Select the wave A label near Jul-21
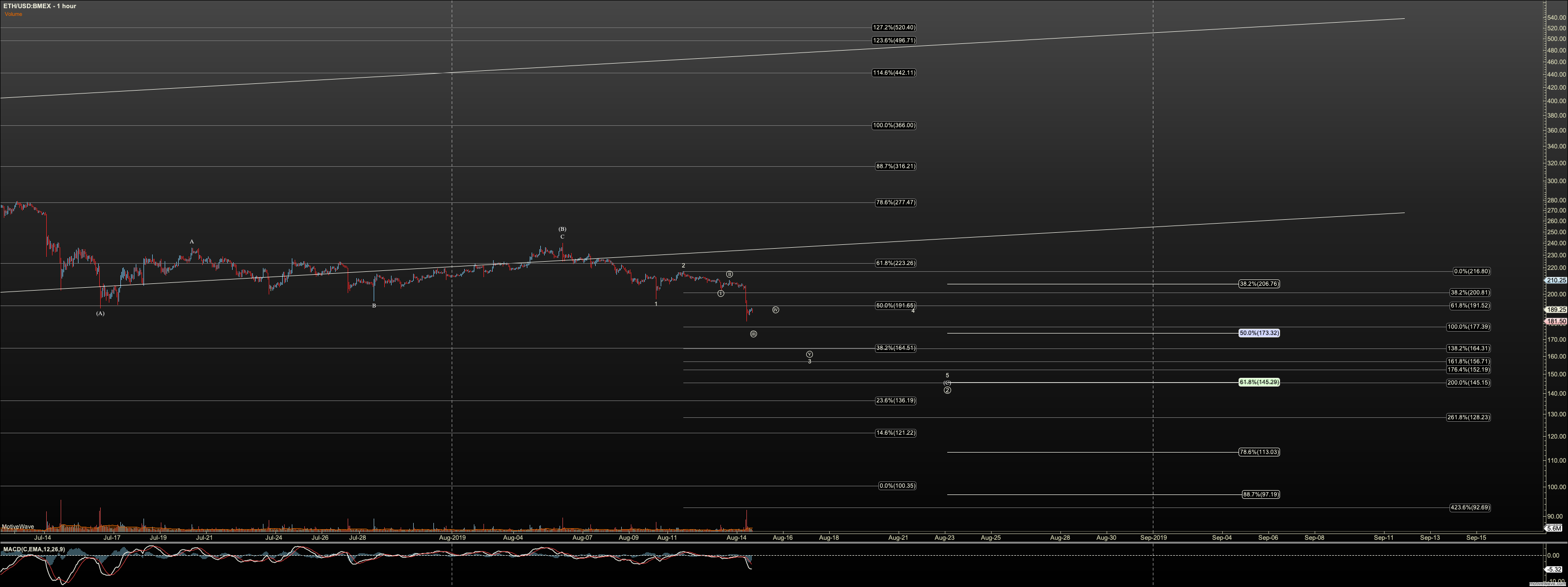The image size is (1568, 587). (192, 242)
